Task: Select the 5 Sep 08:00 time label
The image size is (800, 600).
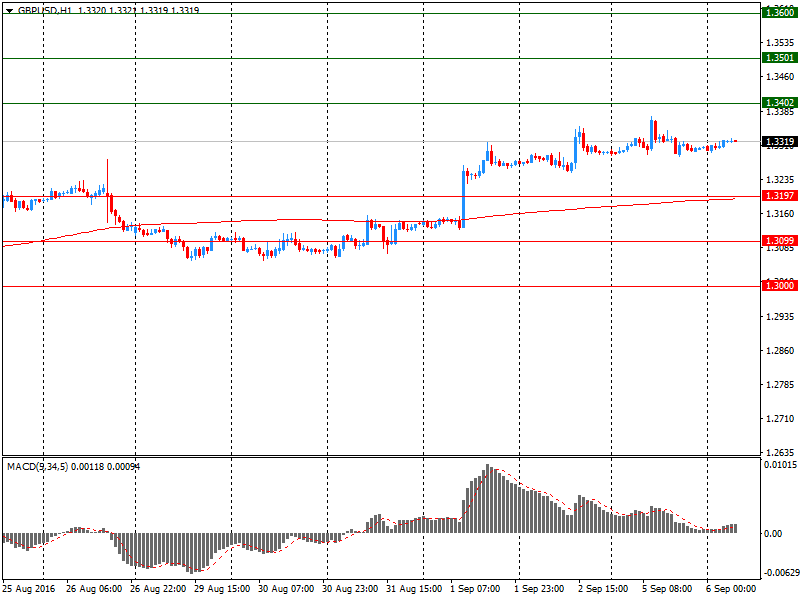Action: (667, 588)
